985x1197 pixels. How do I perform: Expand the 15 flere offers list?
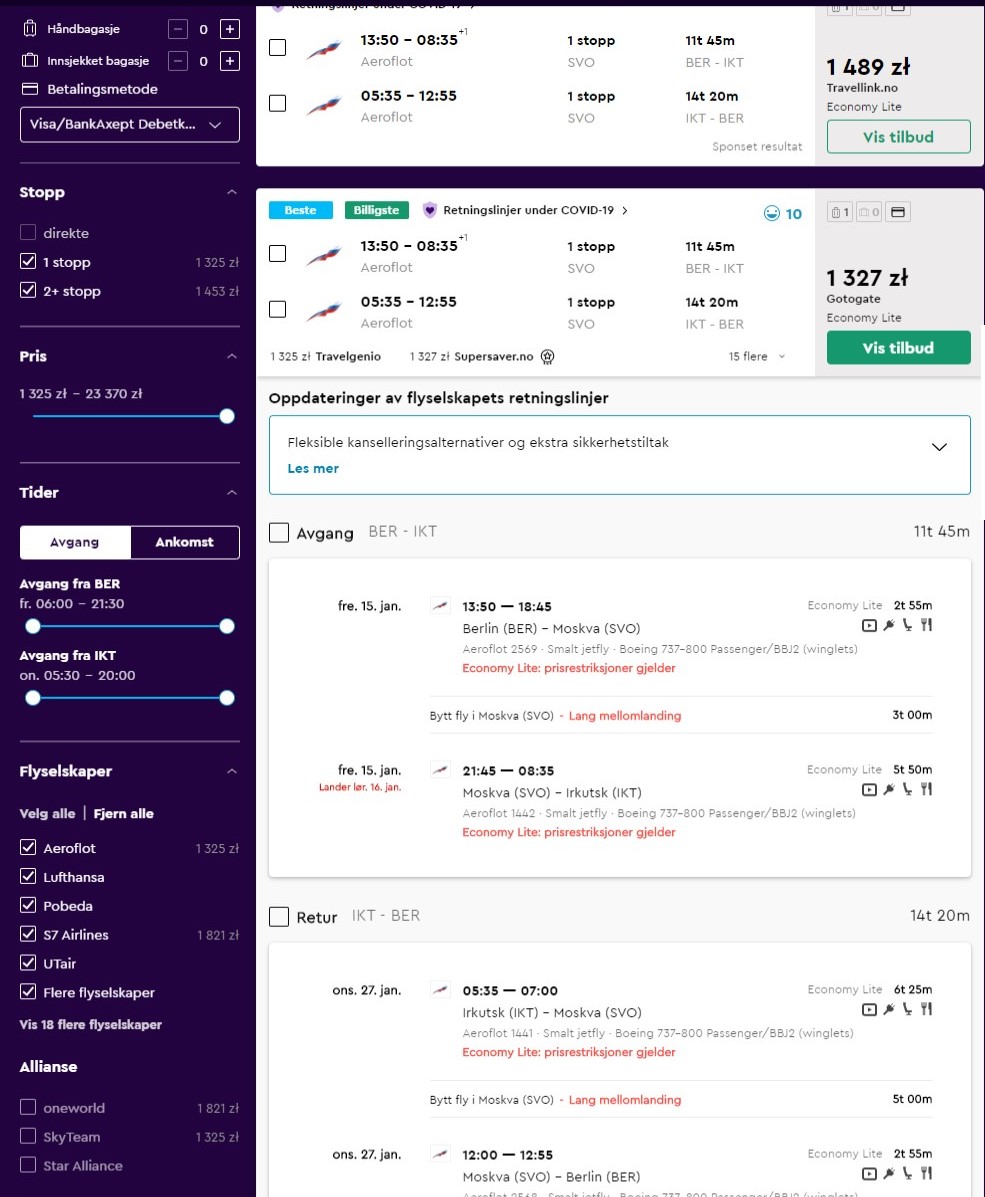pos(757,357)
